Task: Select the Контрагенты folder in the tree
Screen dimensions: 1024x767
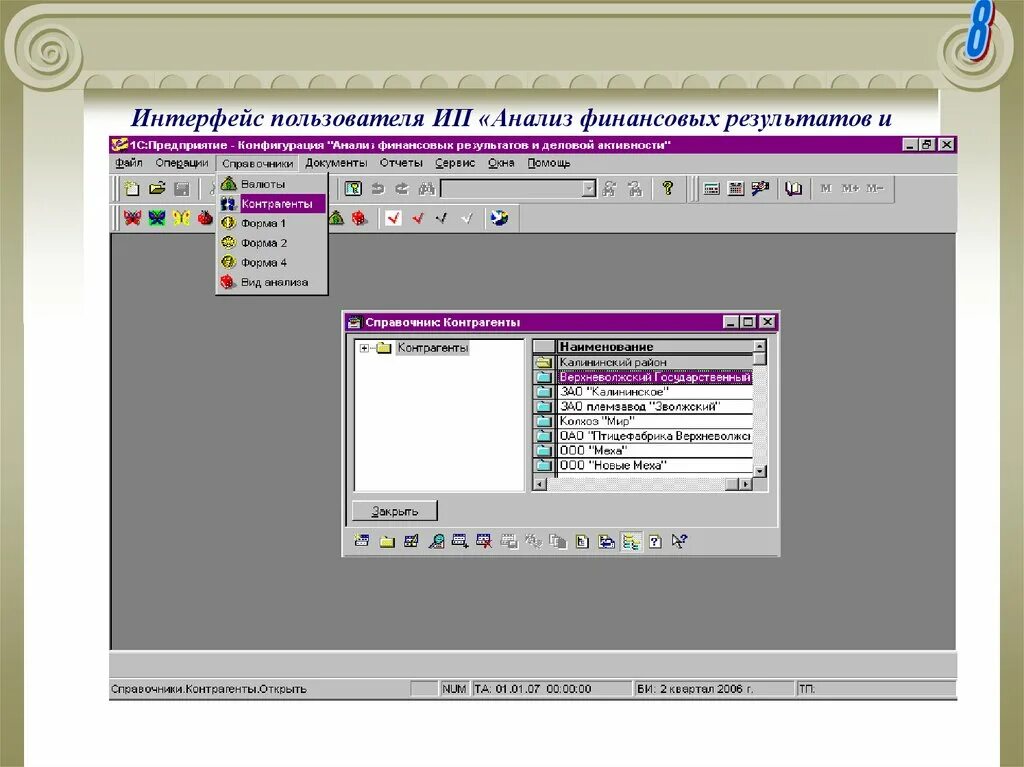Action: pyautogui.click(x=432, y=348)
